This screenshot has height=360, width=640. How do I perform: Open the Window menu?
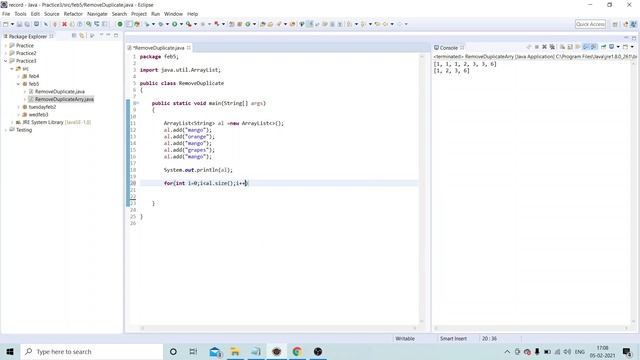[173, 14]
